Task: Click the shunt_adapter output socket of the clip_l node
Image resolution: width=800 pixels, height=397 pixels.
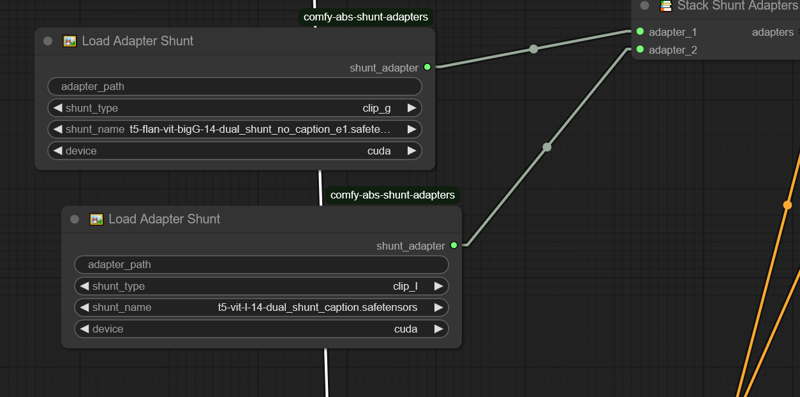Action: (454, 245)
